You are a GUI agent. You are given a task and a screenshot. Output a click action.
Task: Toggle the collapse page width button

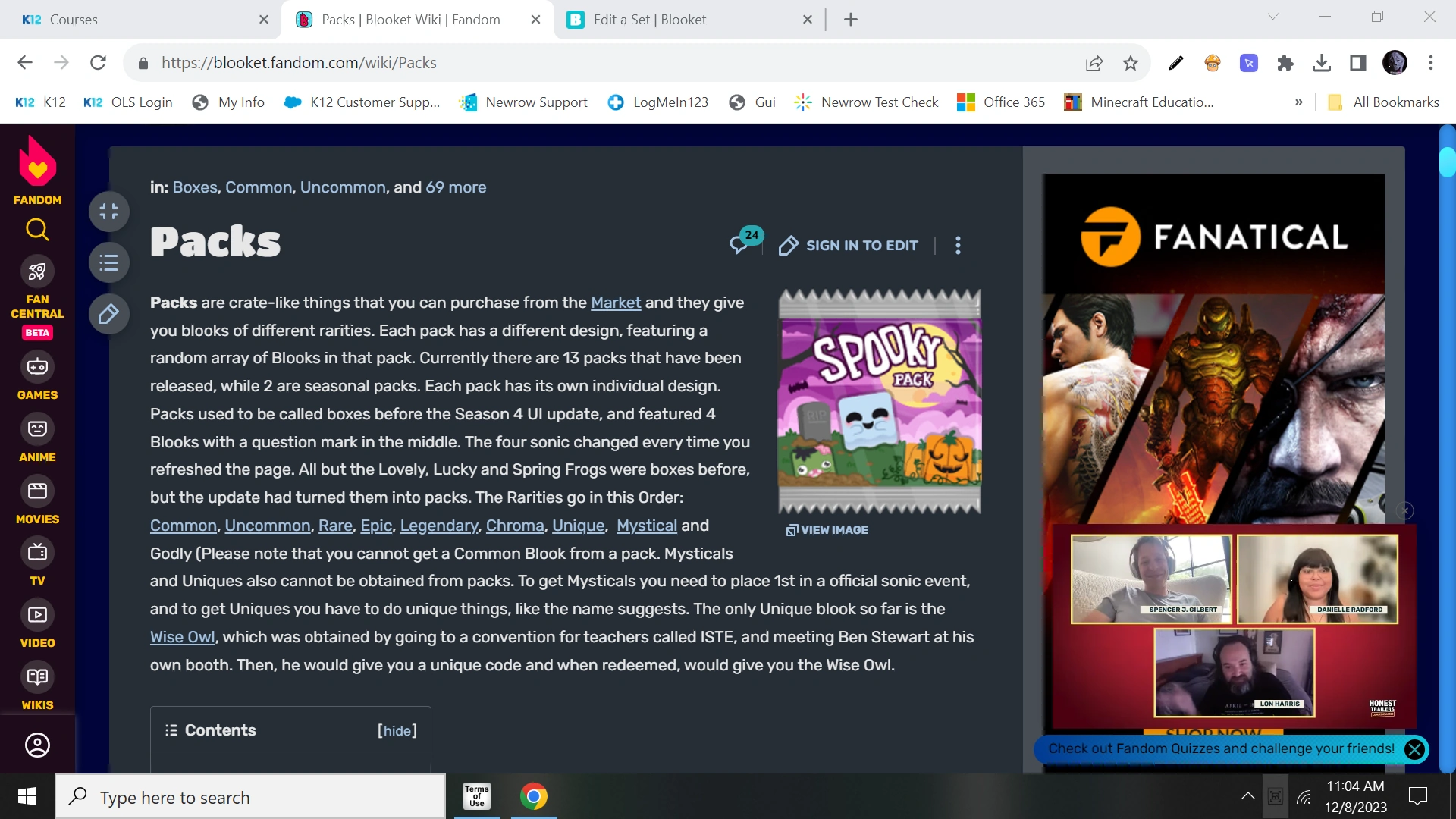108,211
